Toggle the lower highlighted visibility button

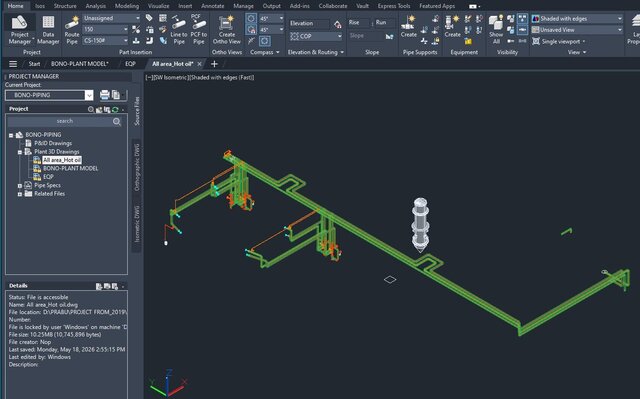522,30
